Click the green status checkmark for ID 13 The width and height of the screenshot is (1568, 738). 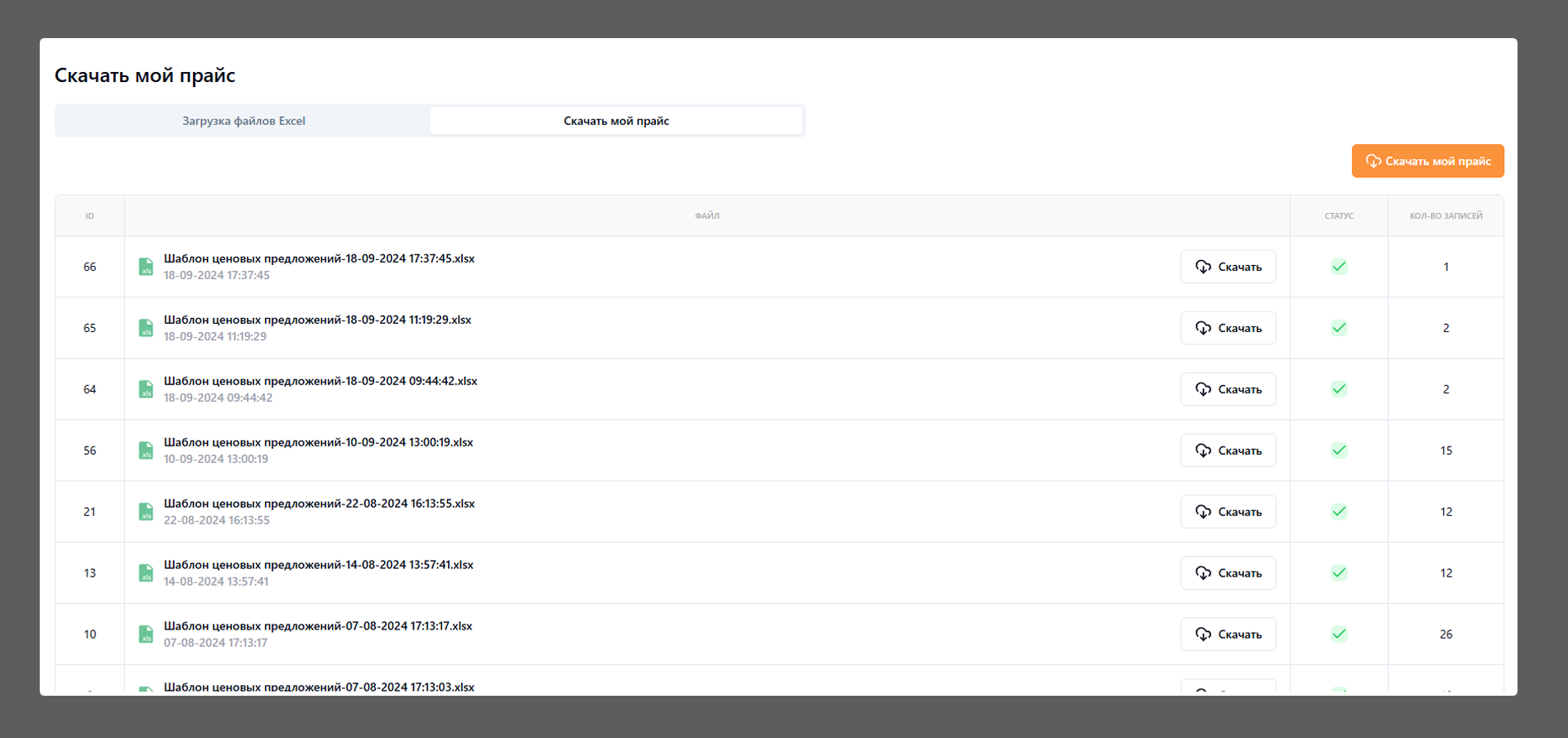(1339, 573)
